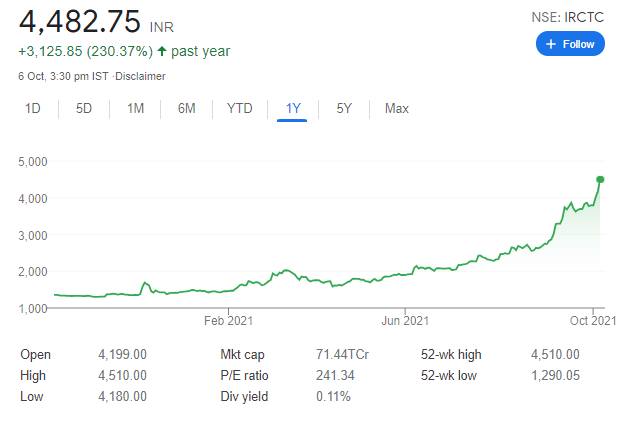This screenshot has height=422, width=643.
Task: Select the 5D time range tab
Action: (84, 109)
